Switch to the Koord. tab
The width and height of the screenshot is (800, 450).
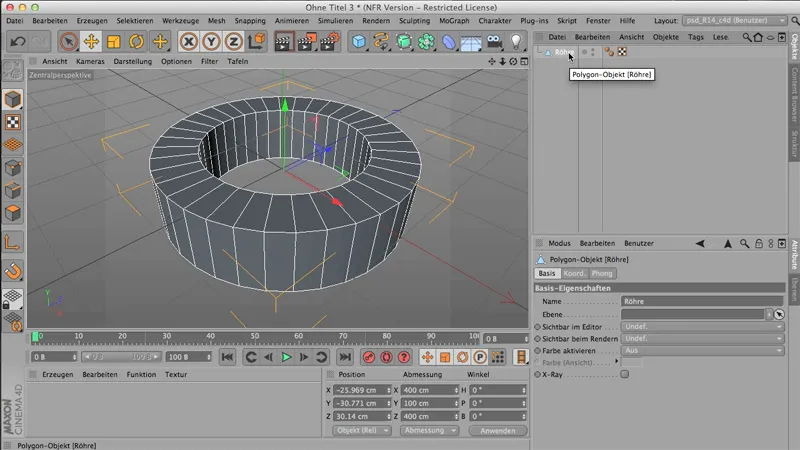[x=575, y=273]
